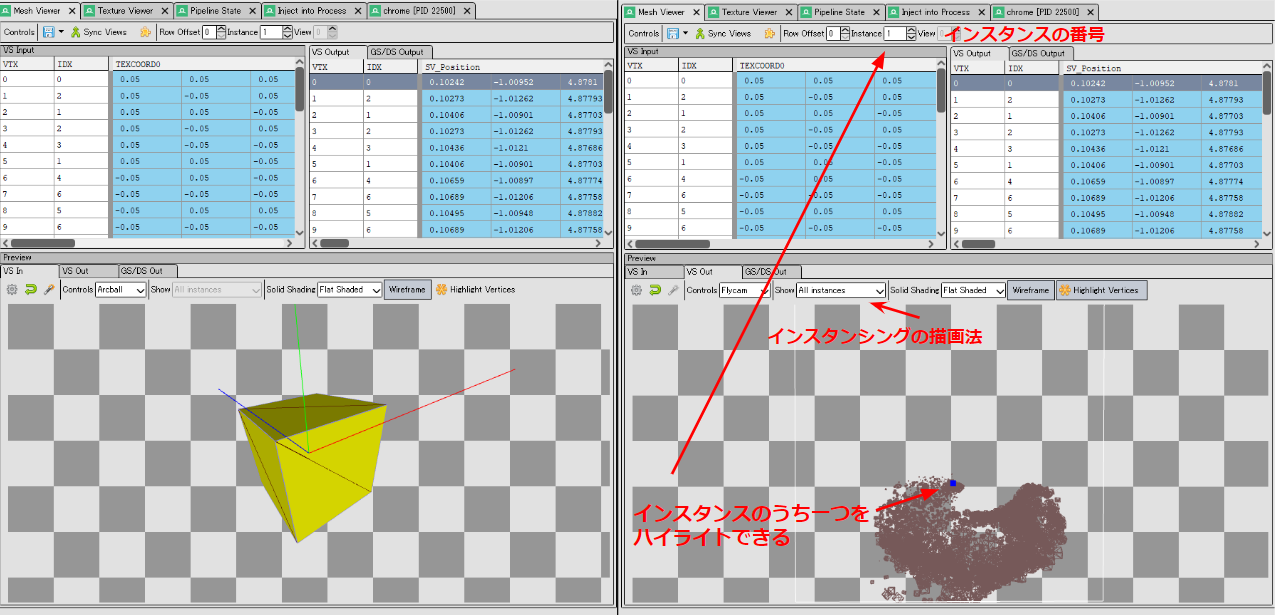Image resolution: width=1281 pixels, height=615 pixels.
Task: Disable Wireframe in the right preview
Action: pos(1031,290)
